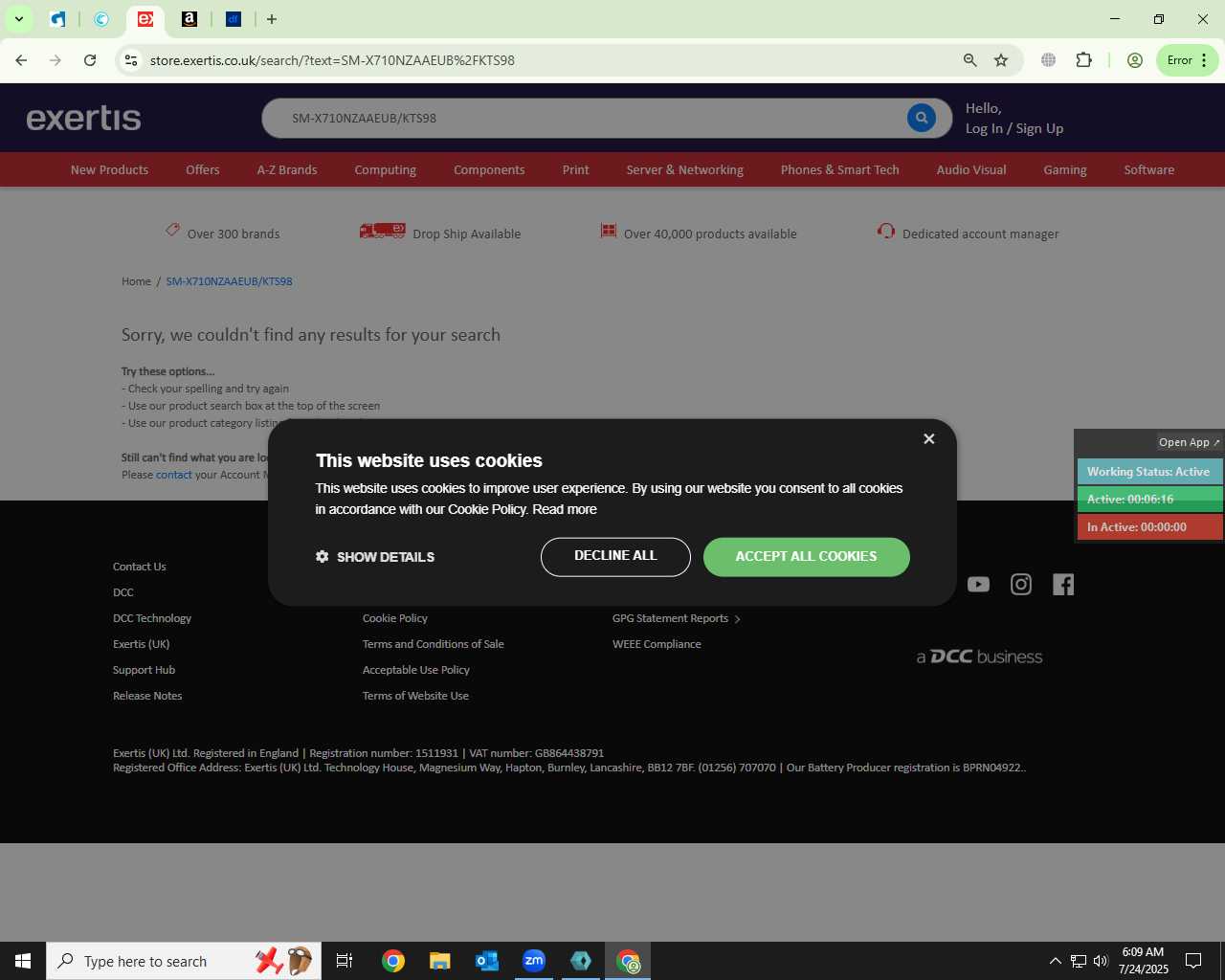This screenshot has height=980, width=1225.
Task: Open WEEE Compliance footer link
Action: 657,644
